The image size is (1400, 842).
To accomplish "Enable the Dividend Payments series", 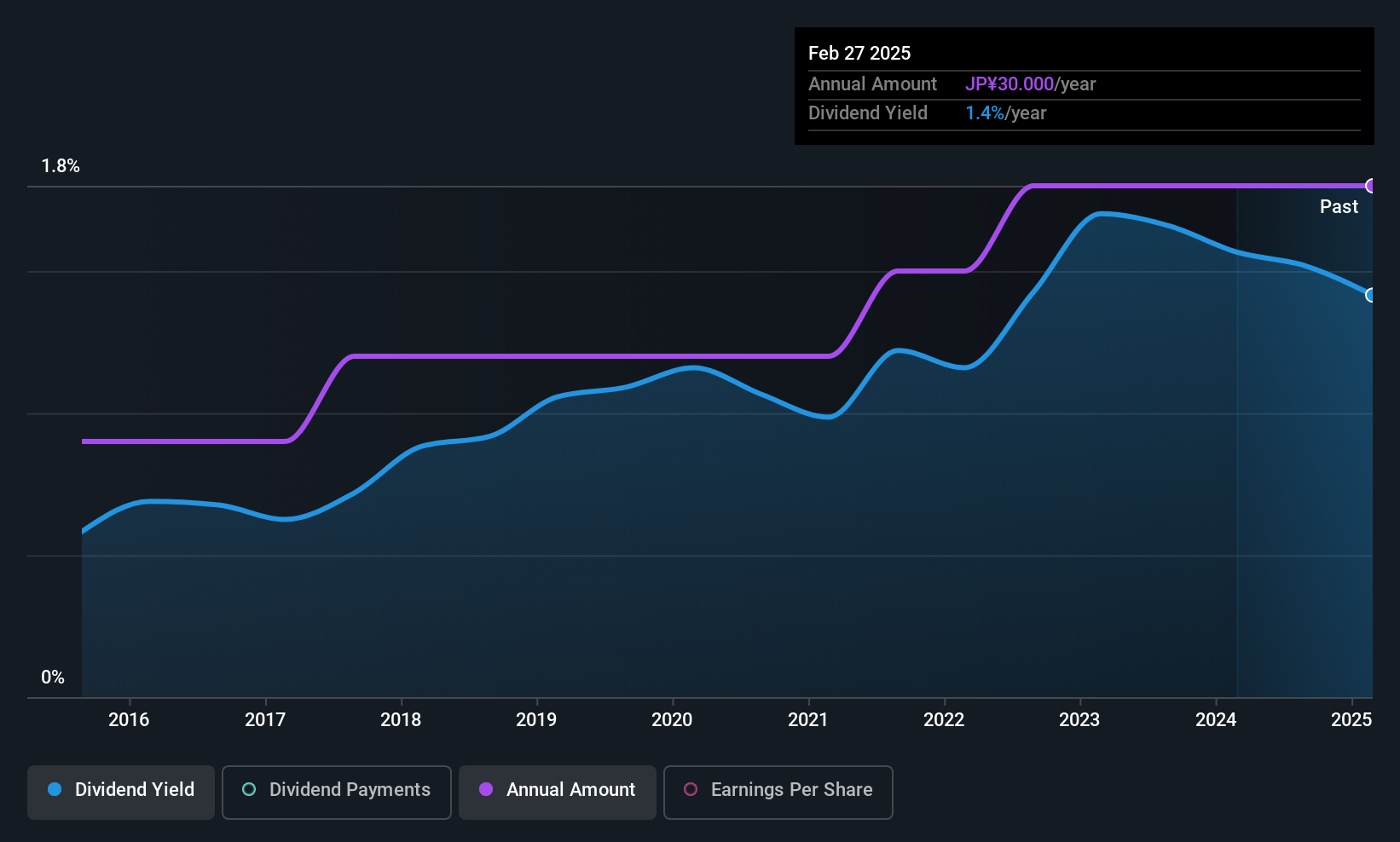I will pyautogui.click(x=336, y=792).
